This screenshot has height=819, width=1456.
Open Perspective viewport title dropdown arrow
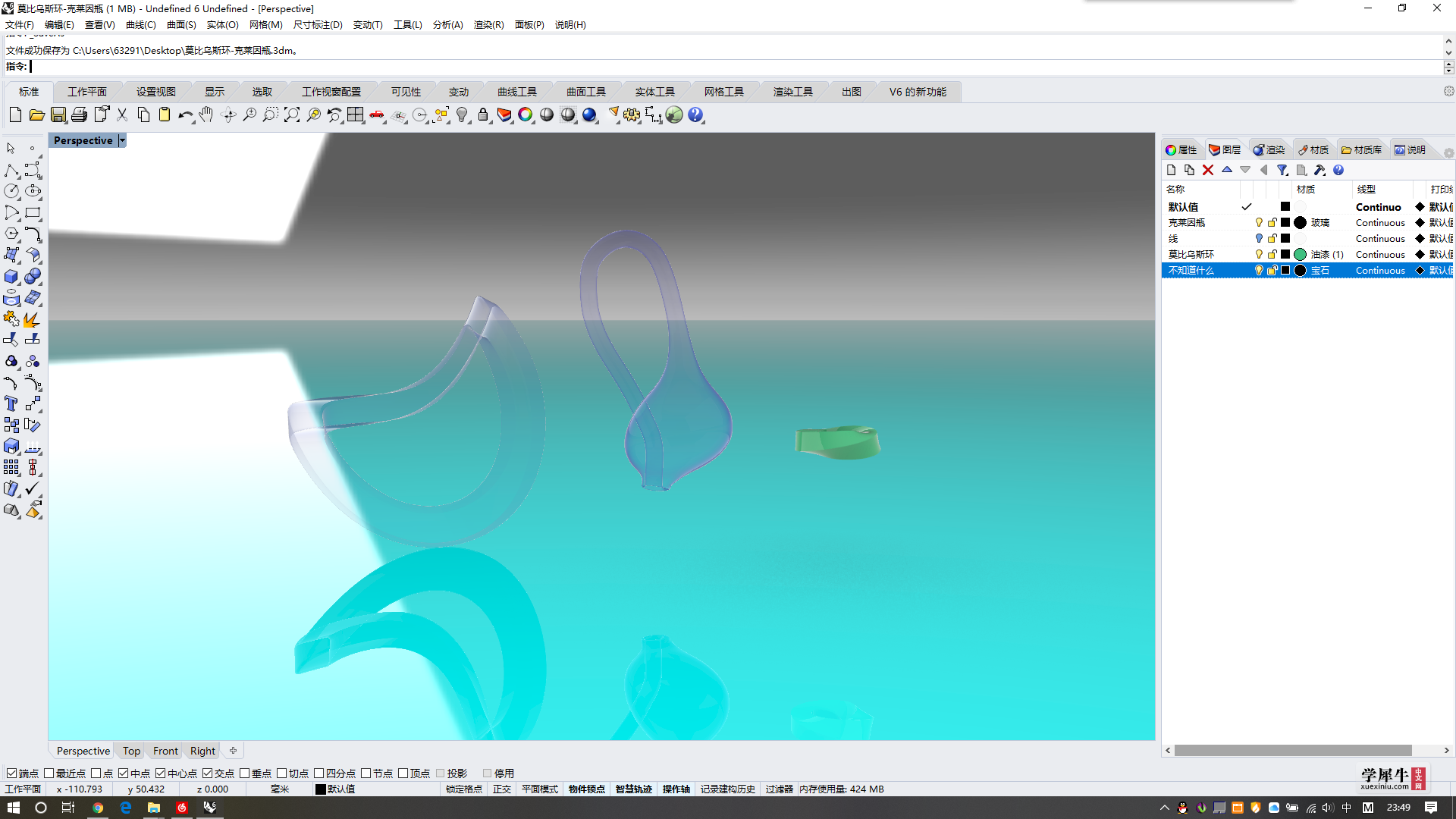[x=122, y=140]
